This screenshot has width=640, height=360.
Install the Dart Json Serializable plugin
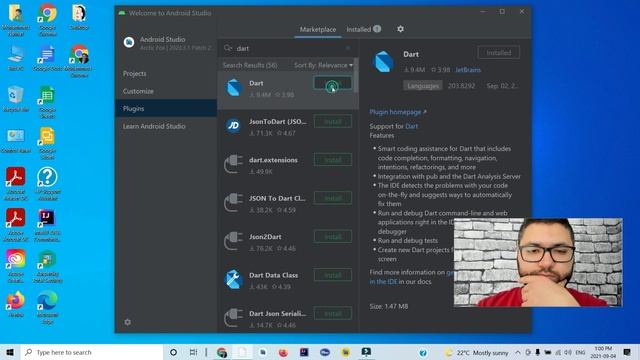pos(333,313)
